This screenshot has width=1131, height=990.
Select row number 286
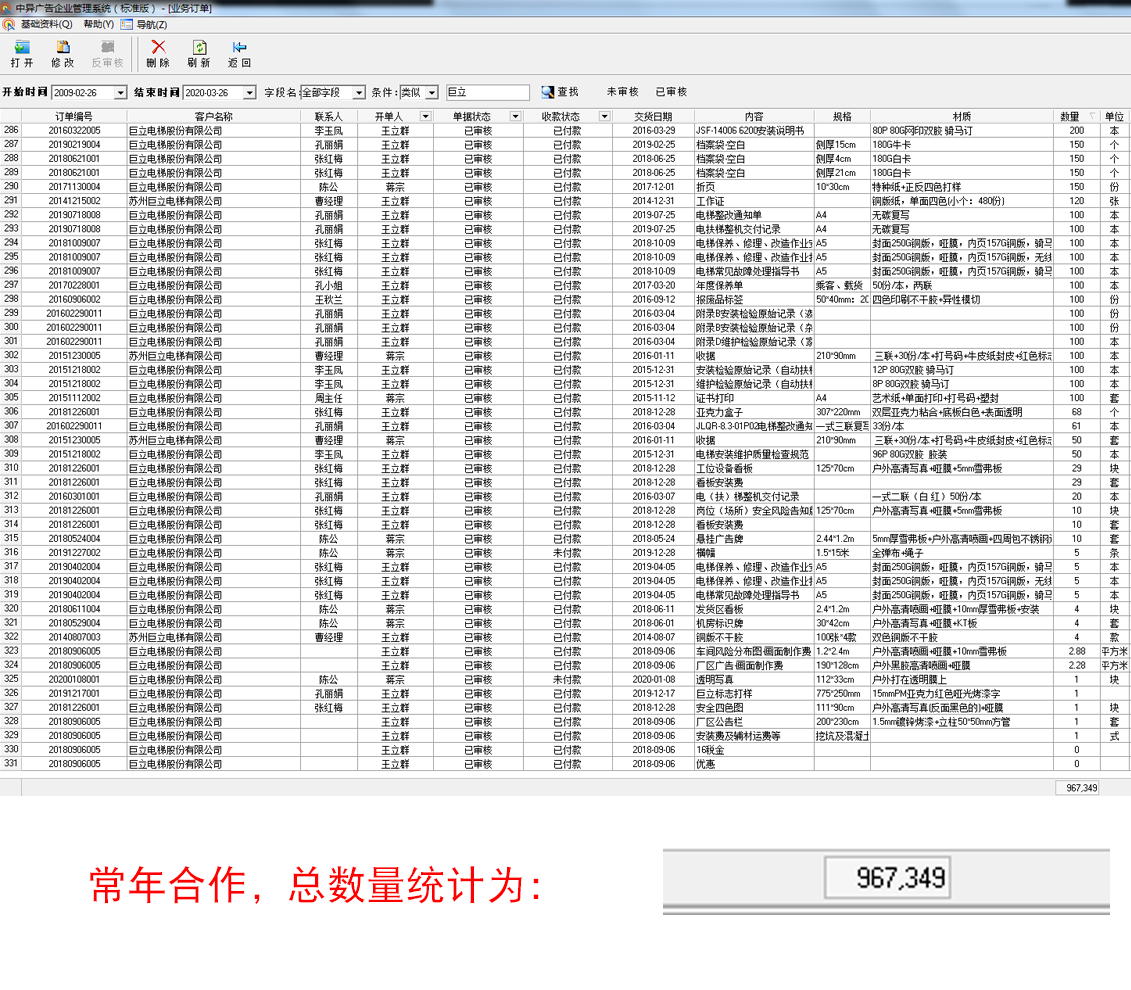pyautogui.click(x=11, y=131)
